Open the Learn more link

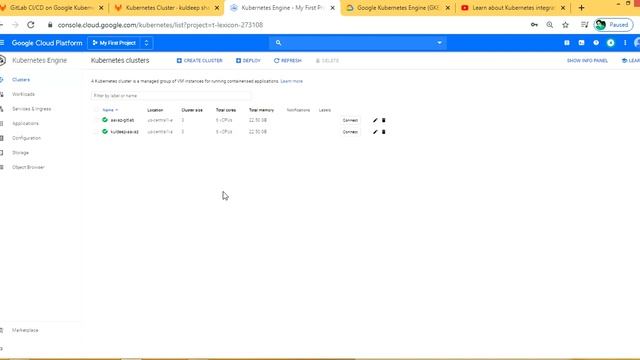pos(291,81)
